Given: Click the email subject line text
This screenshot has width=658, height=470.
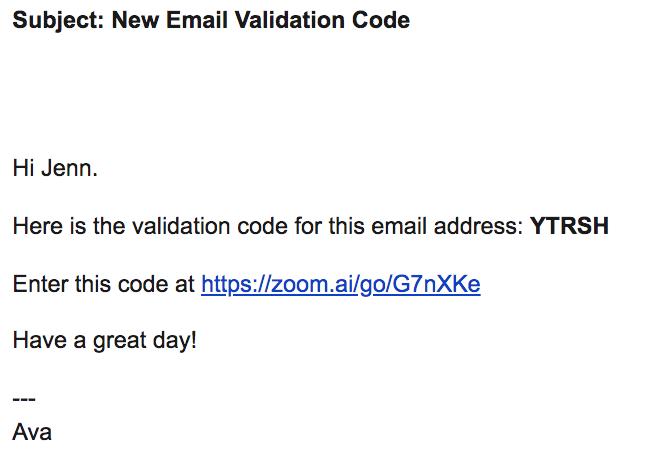Looking at the screenshot, I should coord(211,20).
